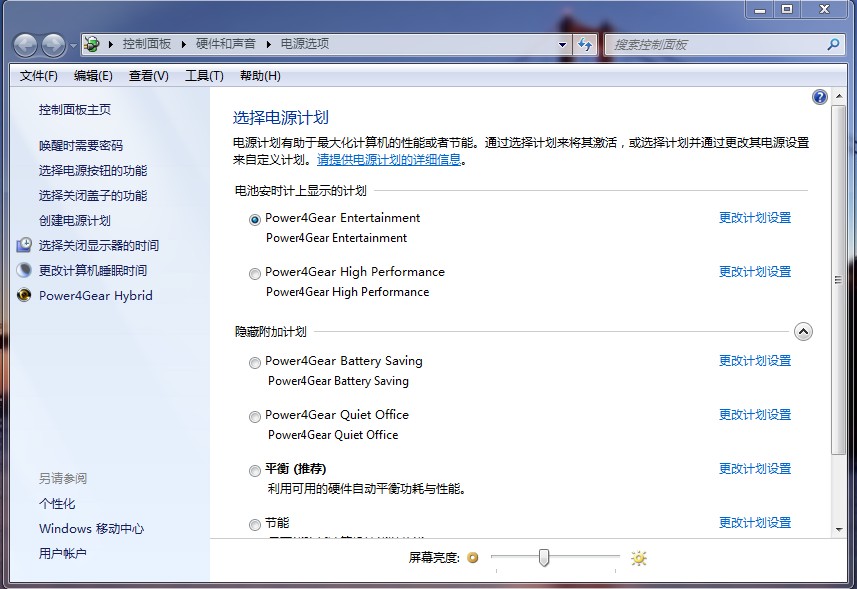Open 更改计划设置 for Power4Gear Quiet Office
Viewport: 857px width, 589px height.
755,415
